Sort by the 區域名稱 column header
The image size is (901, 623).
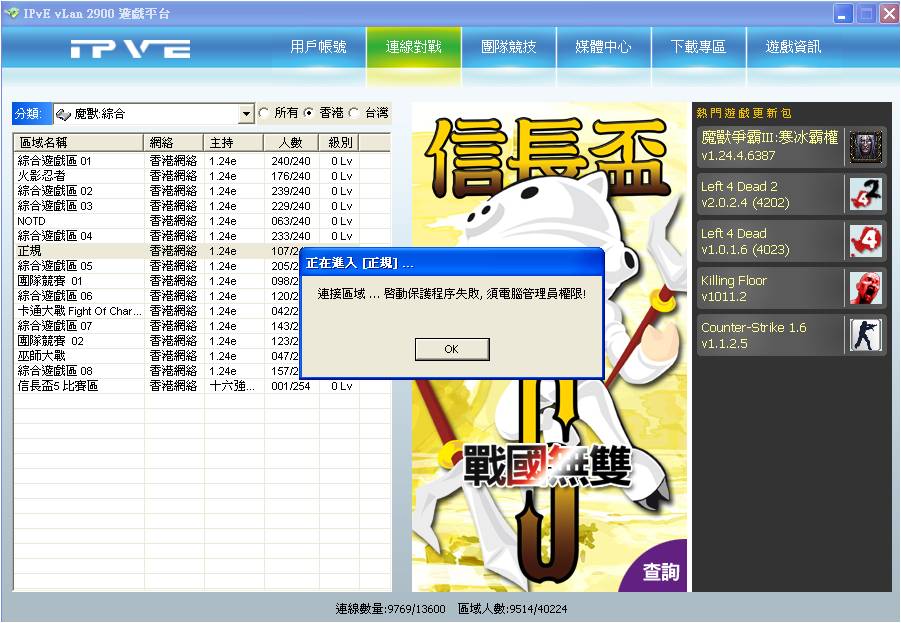tap(78, 142)
